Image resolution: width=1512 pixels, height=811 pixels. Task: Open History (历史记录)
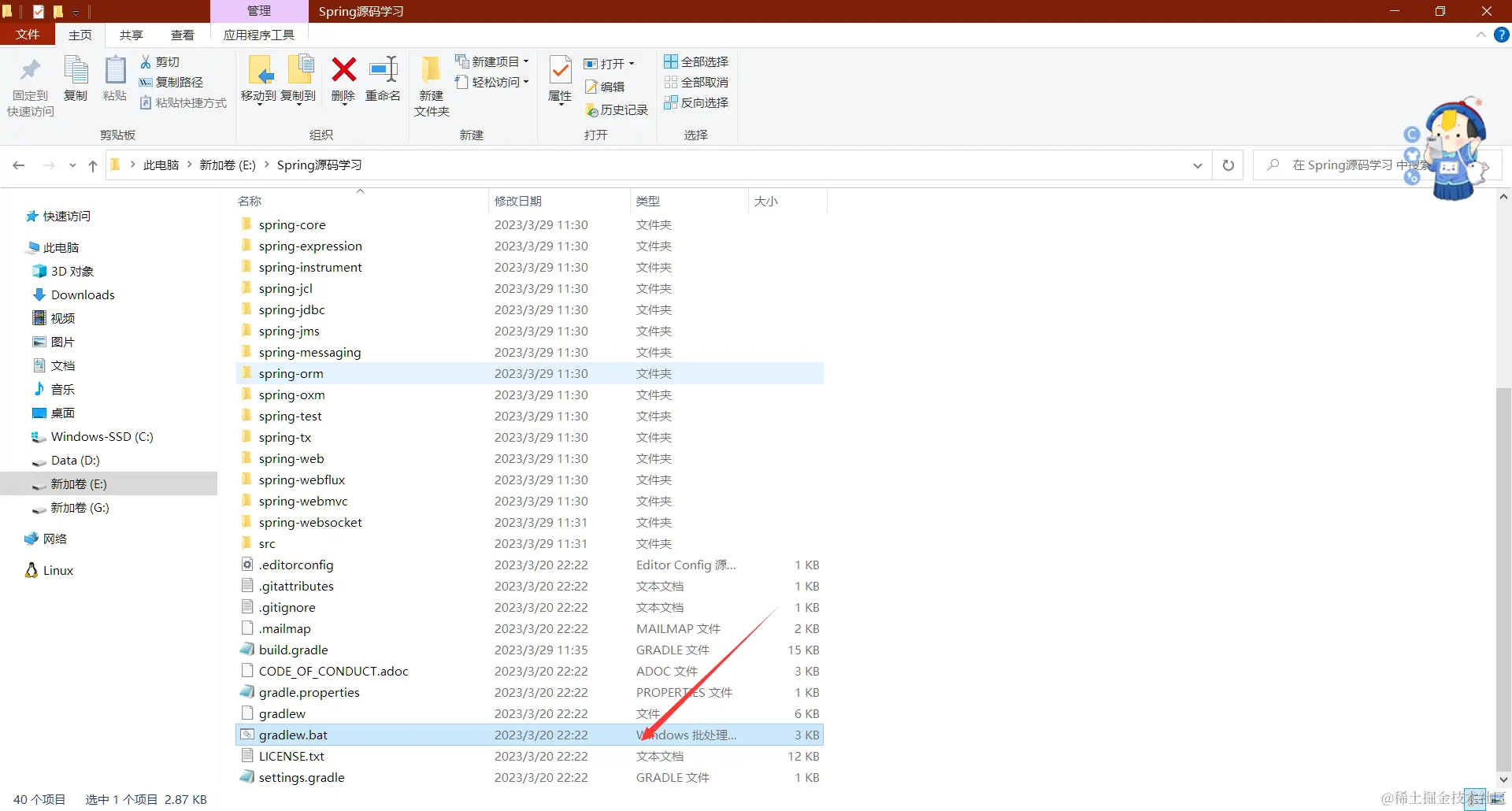click(617, 110)
